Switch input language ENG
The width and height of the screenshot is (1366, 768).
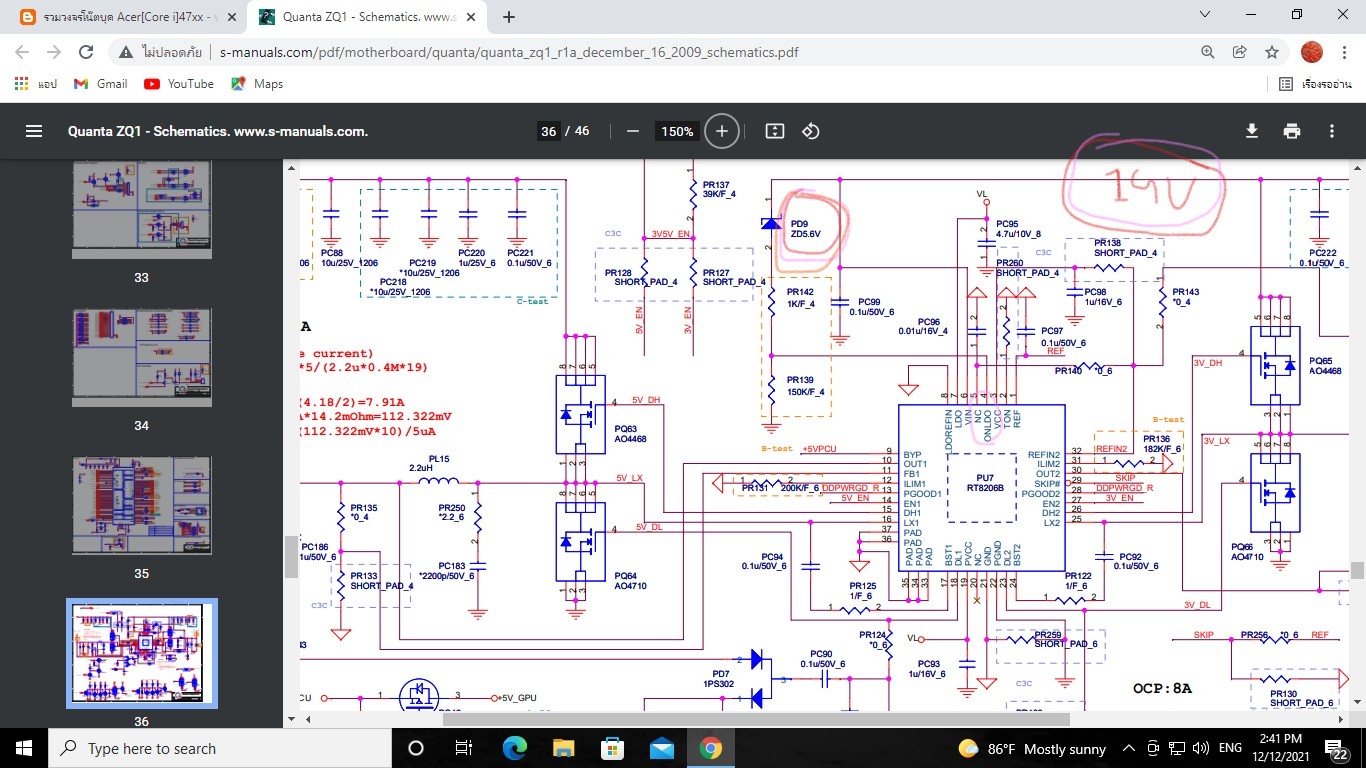tap(1230, 748)
